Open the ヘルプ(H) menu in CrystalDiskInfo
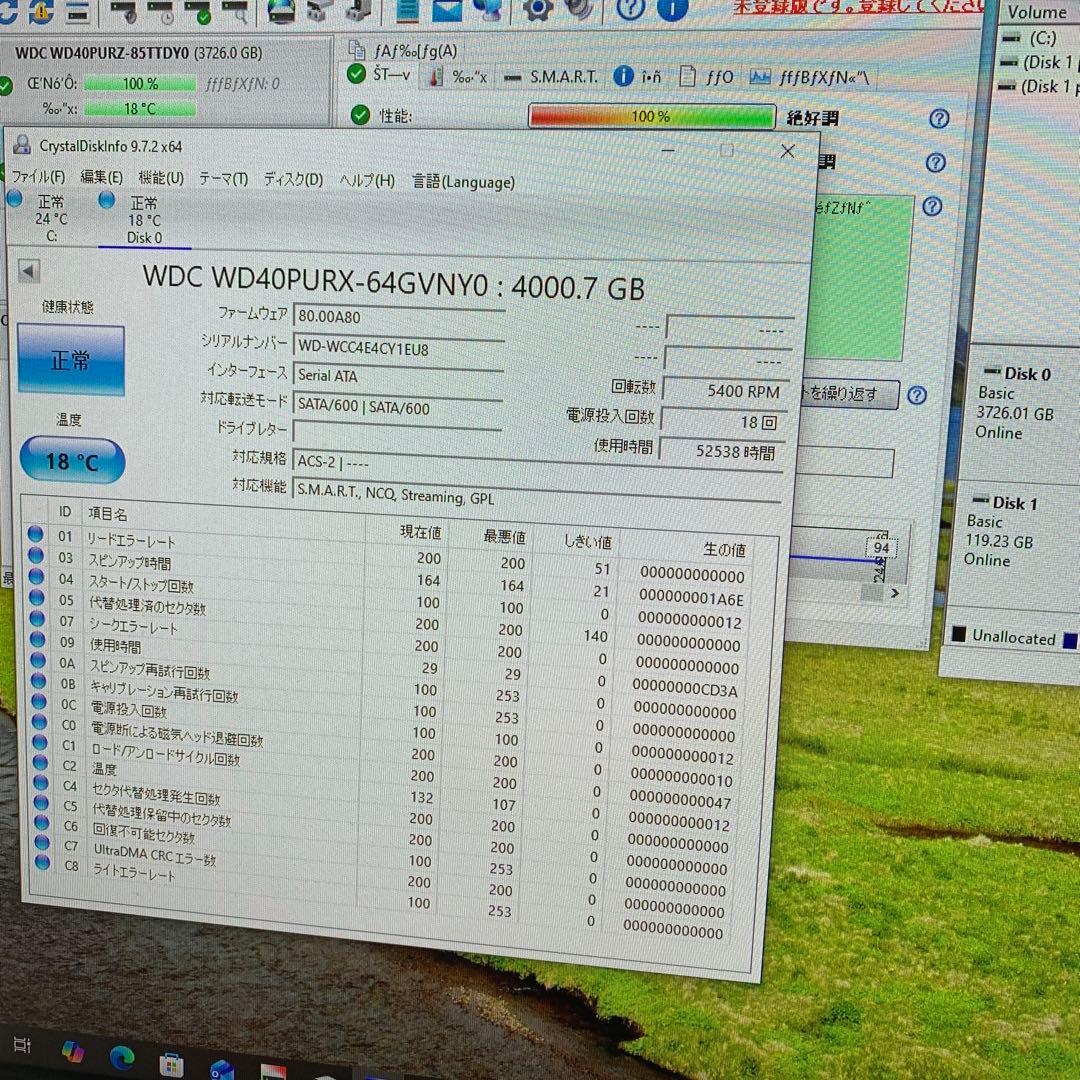This screenshot has height=1080, width=1080. click(x=367, y=180)
